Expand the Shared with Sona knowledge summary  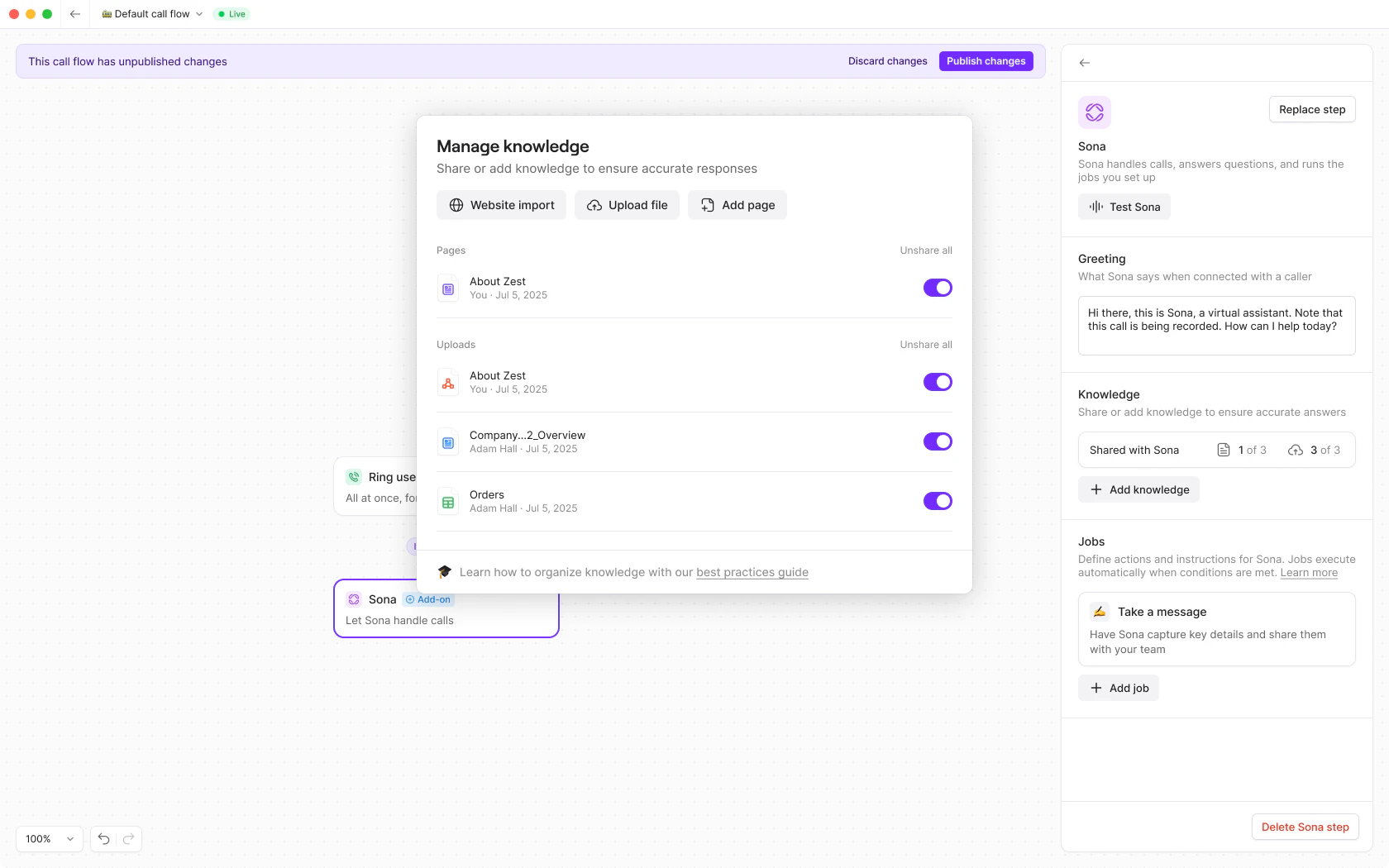pos(1216,450)
